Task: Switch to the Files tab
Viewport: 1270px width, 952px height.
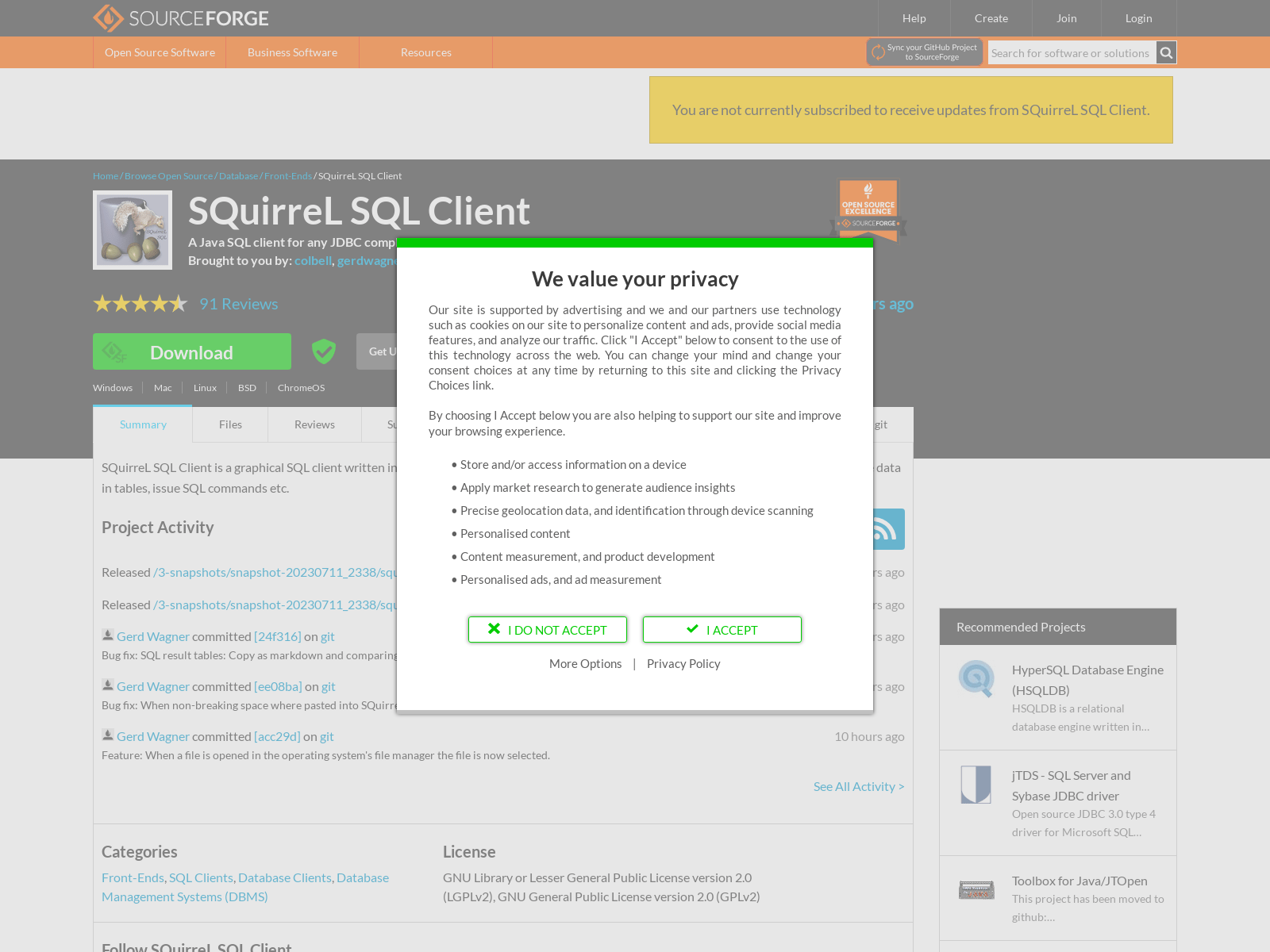Action: [230, 424]
